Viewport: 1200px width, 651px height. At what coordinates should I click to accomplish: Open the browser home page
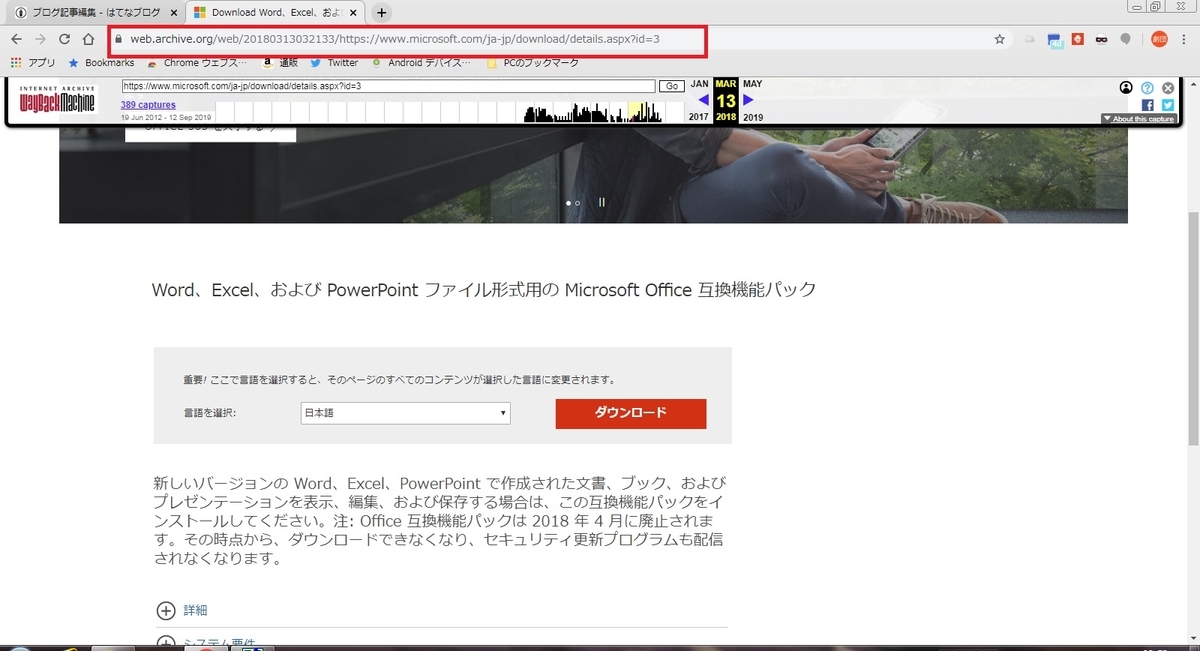point(89,39)
